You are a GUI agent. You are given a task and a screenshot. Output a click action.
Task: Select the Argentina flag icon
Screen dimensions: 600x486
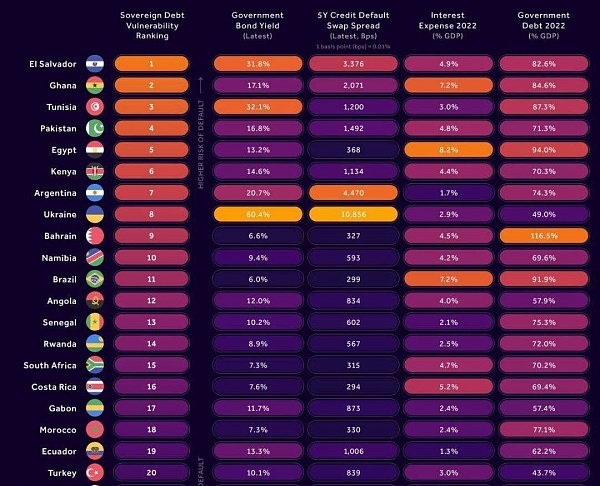coord(95,193)
